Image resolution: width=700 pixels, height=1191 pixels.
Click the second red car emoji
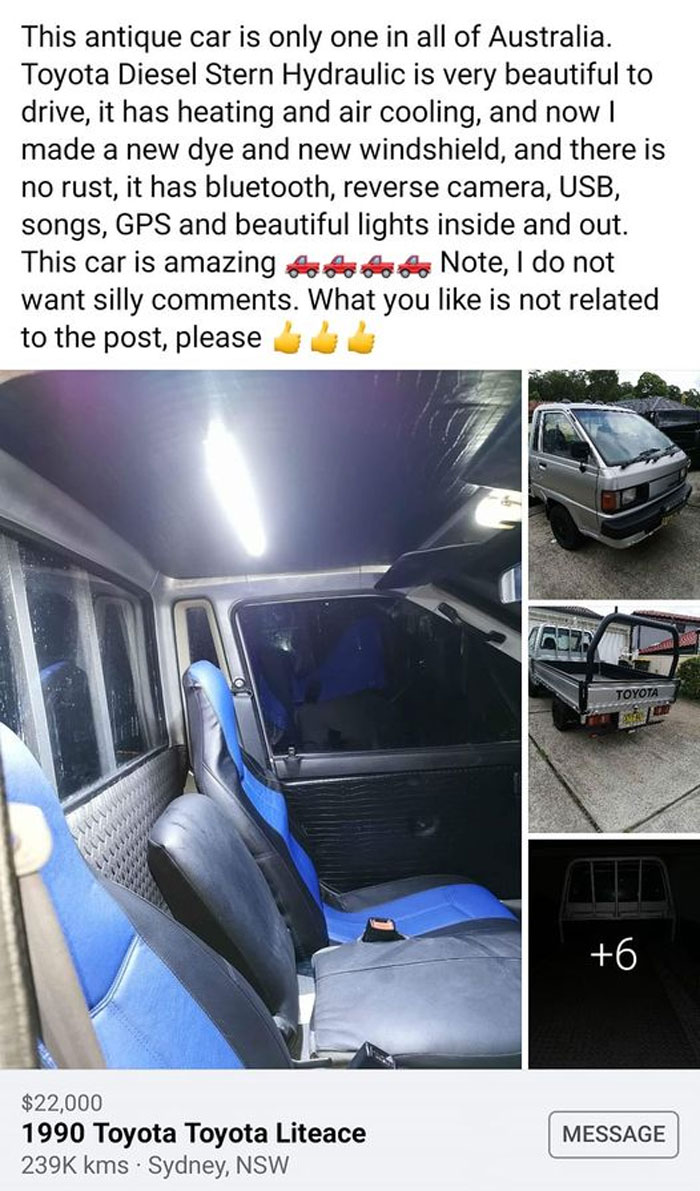339,265
